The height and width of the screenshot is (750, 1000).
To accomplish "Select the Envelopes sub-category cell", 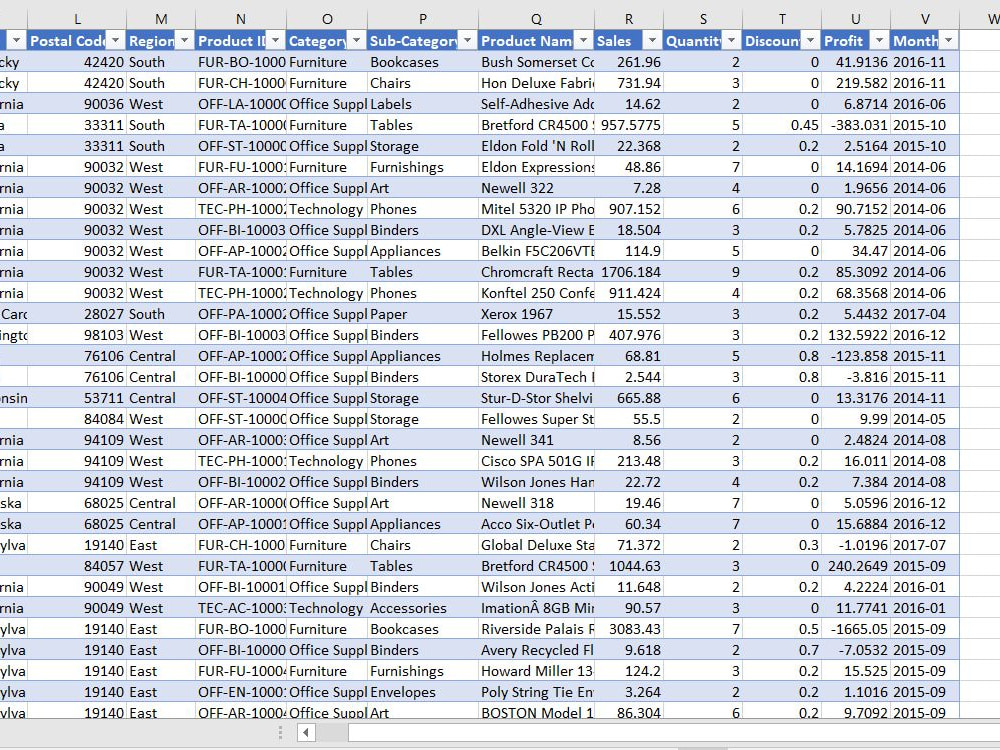I will [423, 693].
